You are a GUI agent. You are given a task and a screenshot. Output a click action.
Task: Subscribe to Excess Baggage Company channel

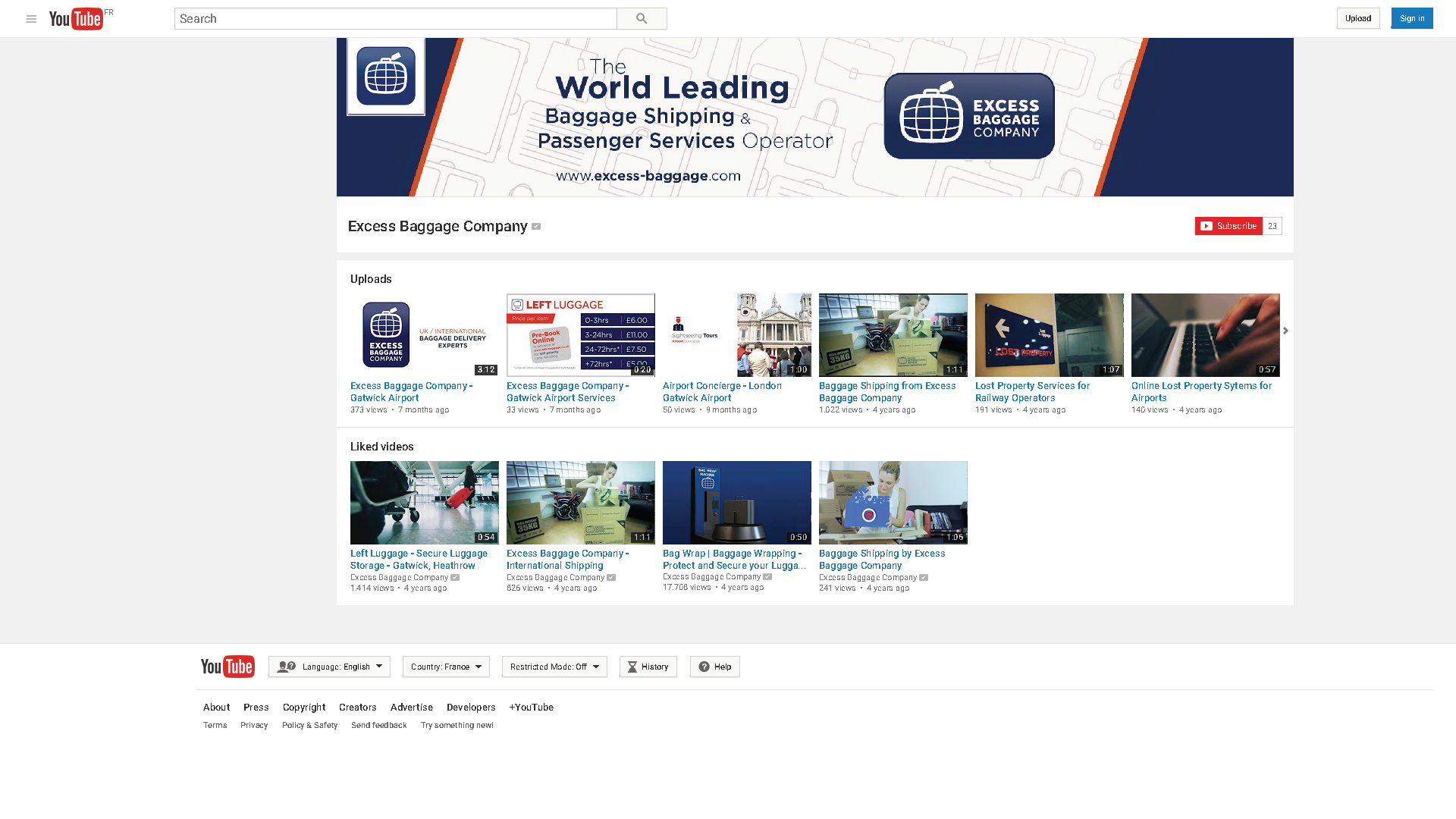[x=1228, y=226]
